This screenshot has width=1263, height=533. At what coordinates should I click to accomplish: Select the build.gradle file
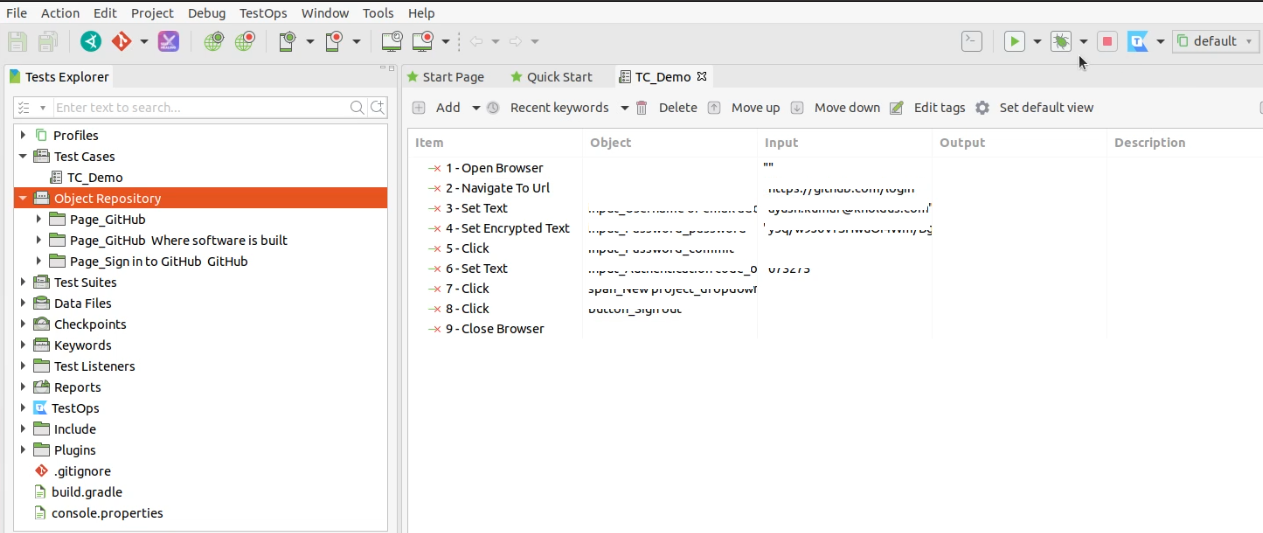pyautogui.click(x=78, y=492)
